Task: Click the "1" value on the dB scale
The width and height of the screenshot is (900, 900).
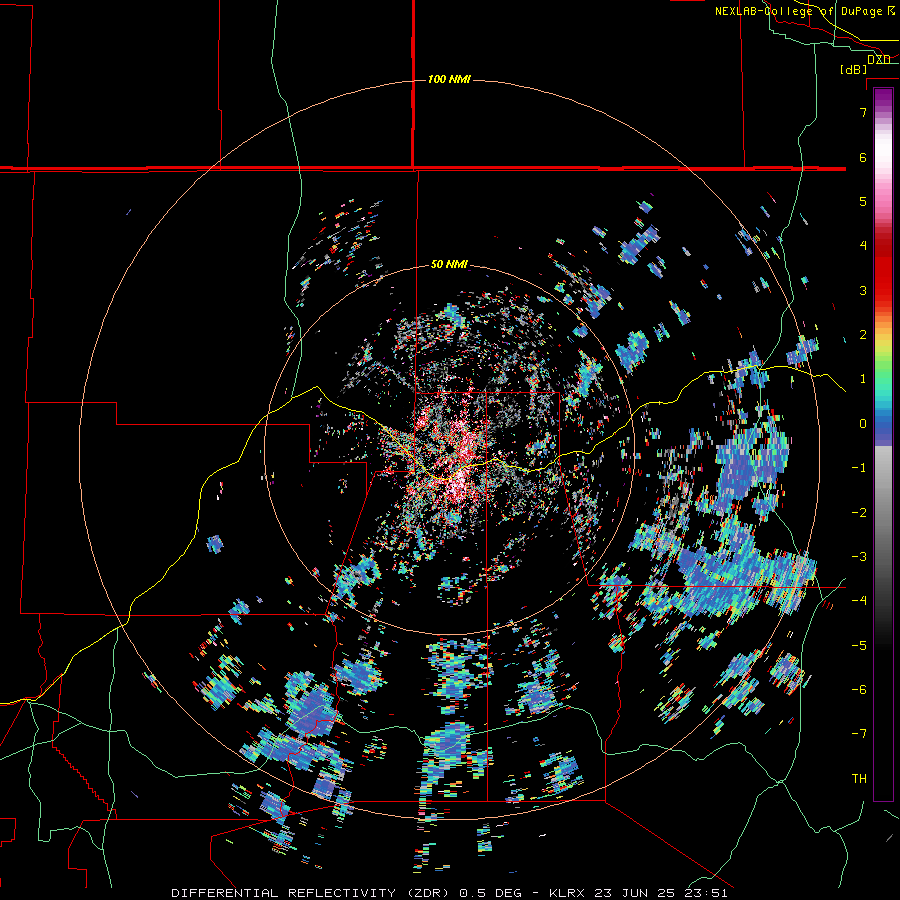Action: click(863, 379)
